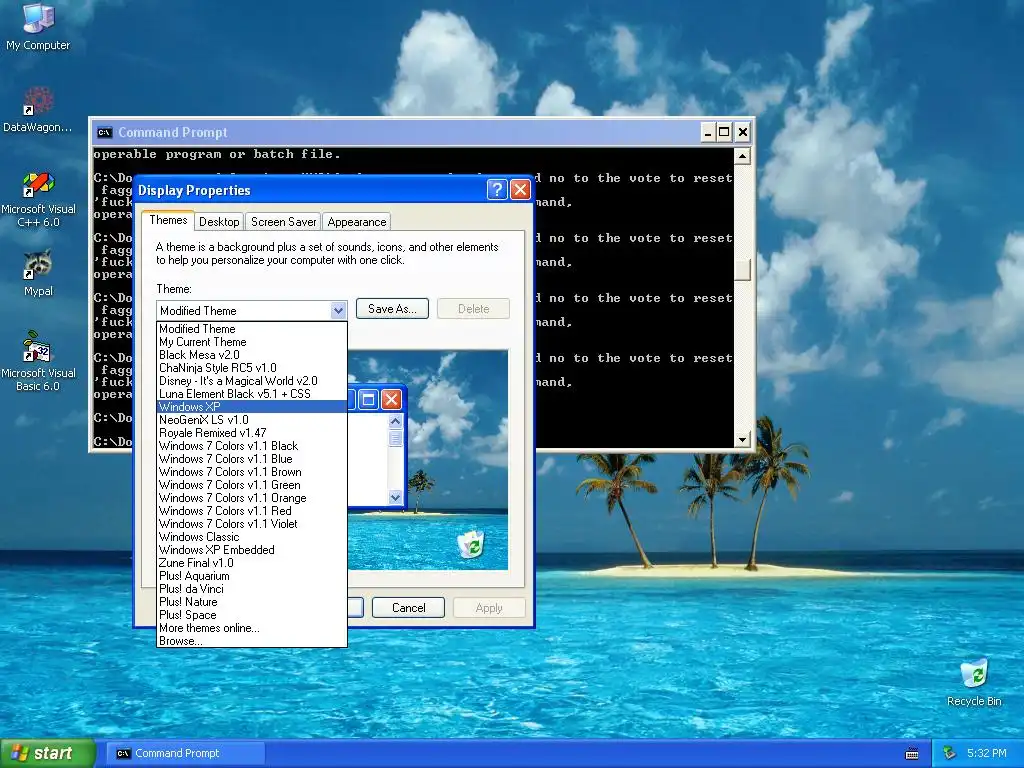The image size is (1024, 768).
Task: Switch to the Themes tab
Action: (x=168, y=220)
